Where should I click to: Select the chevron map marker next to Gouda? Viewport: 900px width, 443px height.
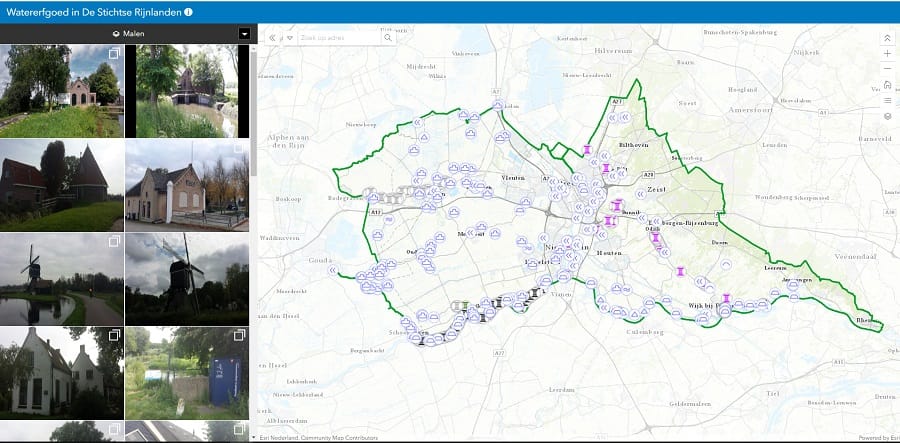tap(332, 270)
